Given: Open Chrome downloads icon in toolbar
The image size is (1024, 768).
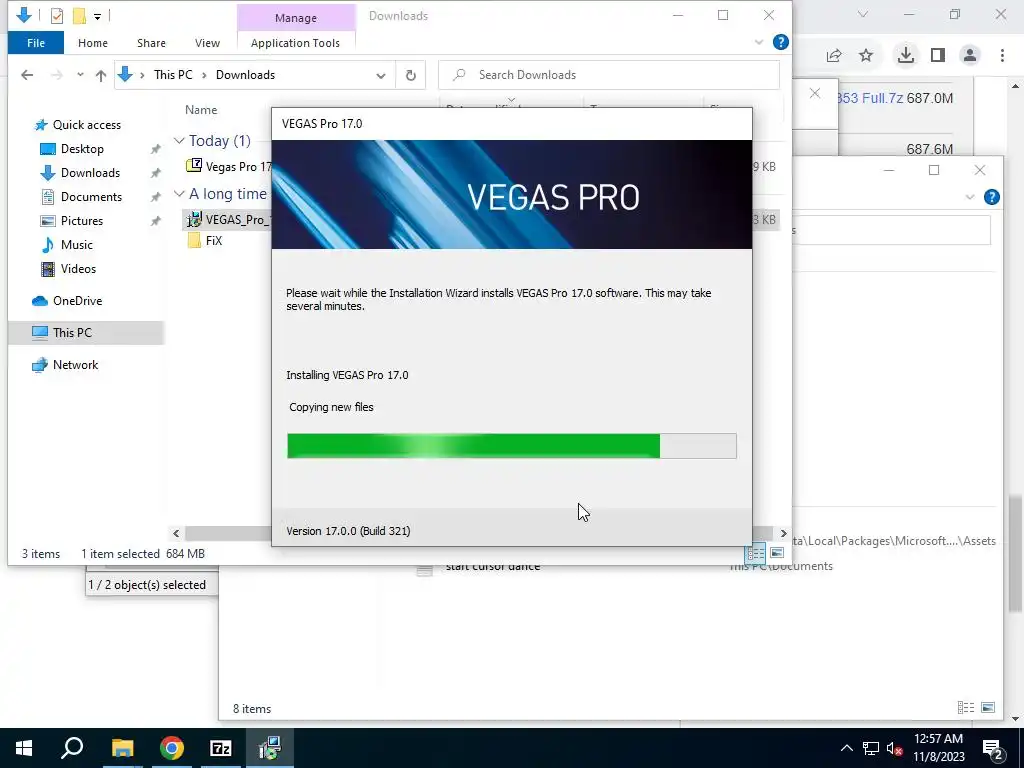Looking at the screenshot, I should pos(906,56).
